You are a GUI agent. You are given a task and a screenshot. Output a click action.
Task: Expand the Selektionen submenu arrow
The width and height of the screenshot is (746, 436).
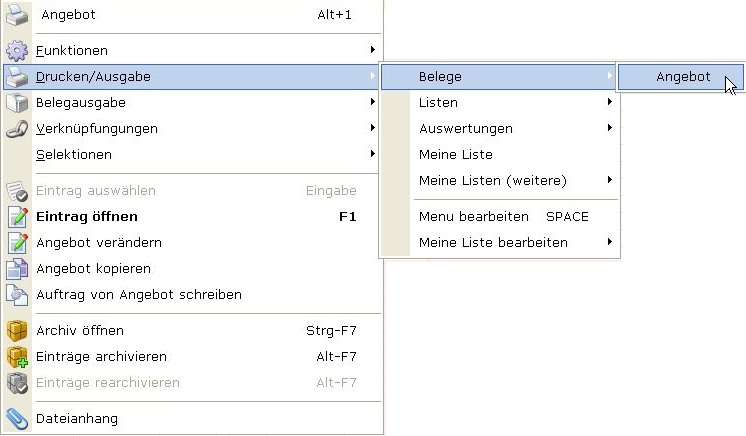(372, 154)
